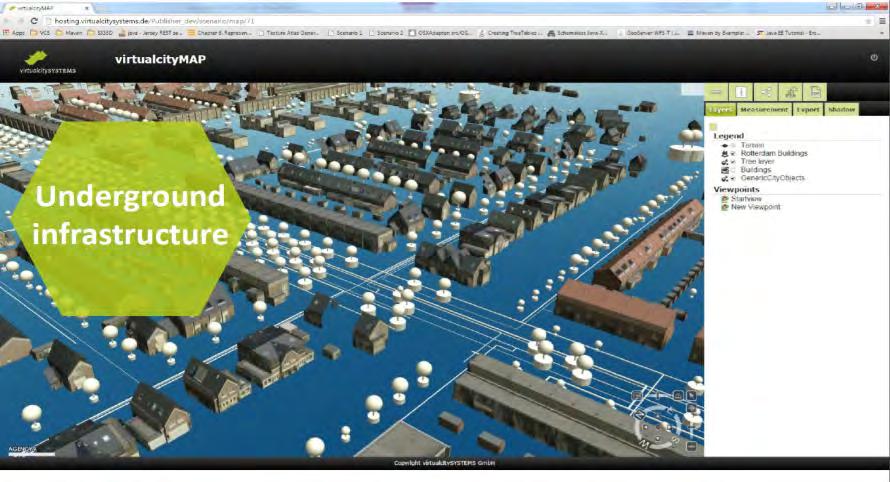Click the virtualcitySYSTEMS logo
The width and height of the screenshot is (890, 482).
pyautogui.click(x=47, y=62)
